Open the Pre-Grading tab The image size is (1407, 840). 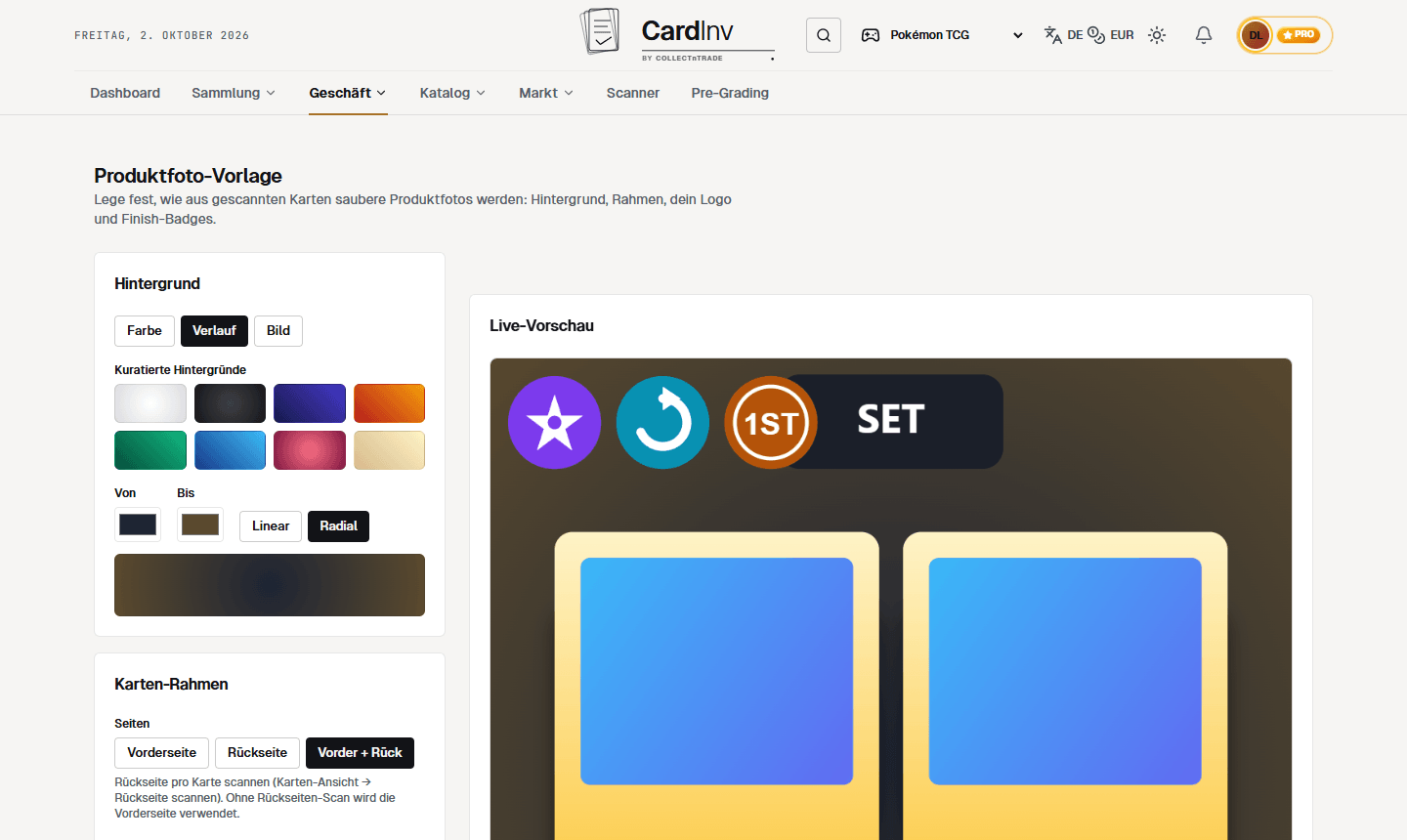[730, 93]
